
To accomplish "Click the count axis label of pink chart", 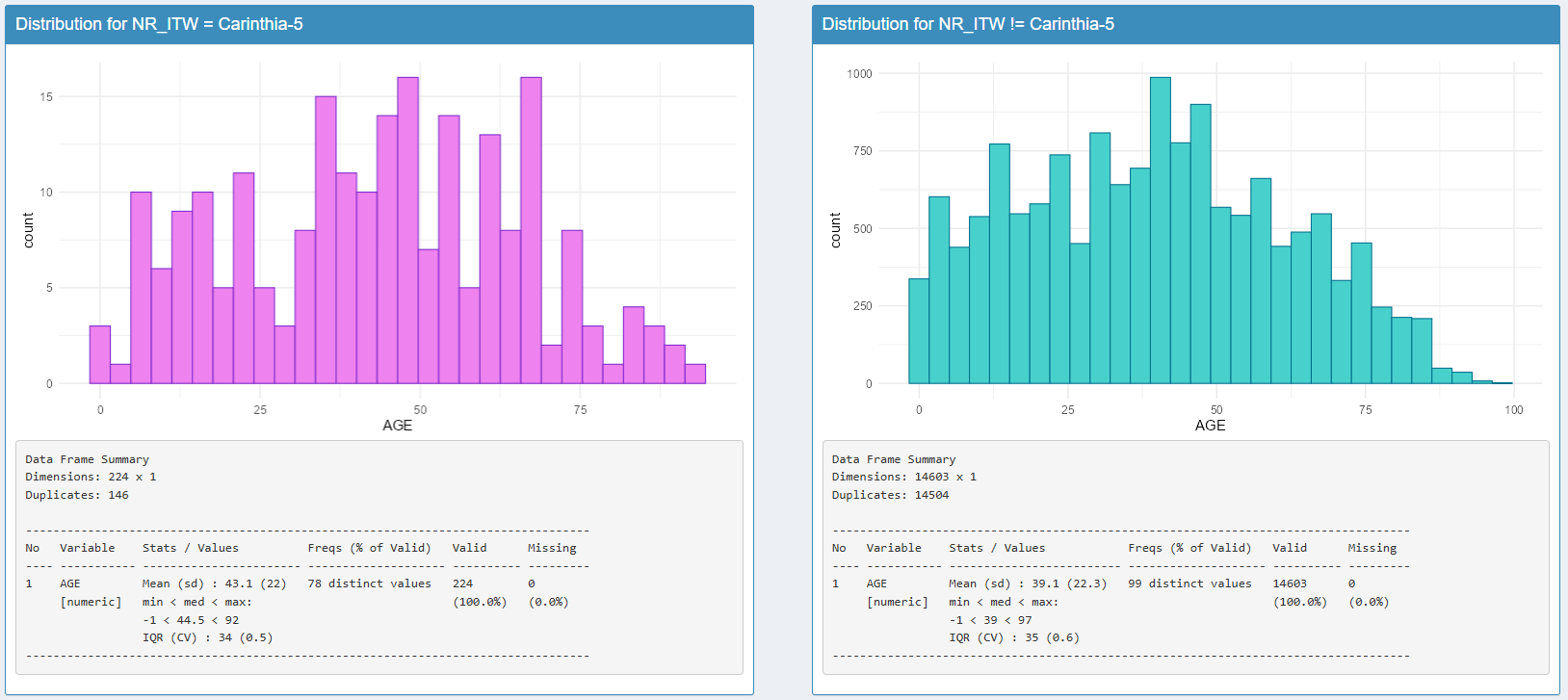I will pyautogui.click(x=28, y=230).
